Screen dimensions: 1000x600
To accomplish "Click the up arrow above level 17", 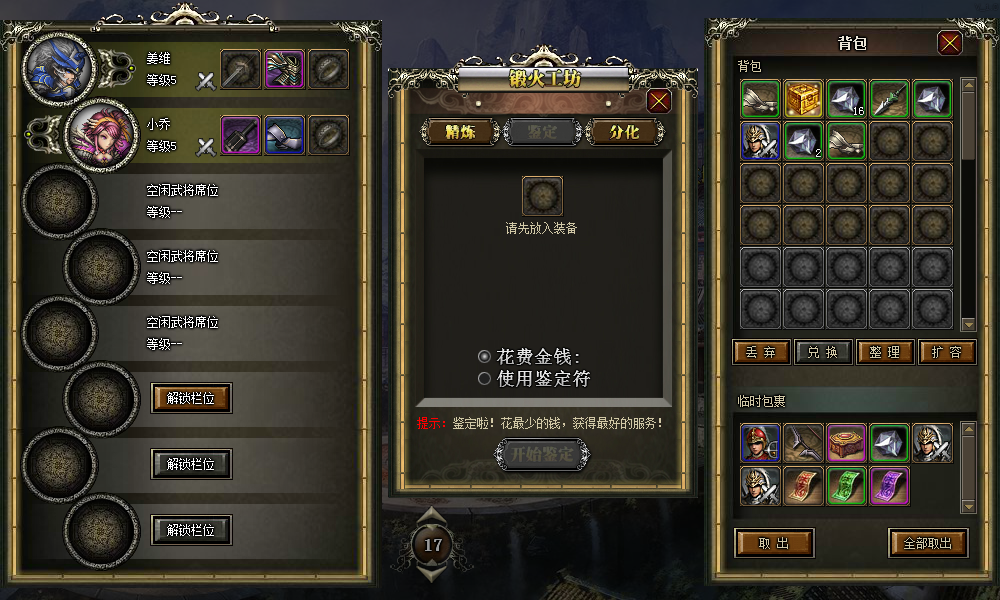I will click(432, 516).
